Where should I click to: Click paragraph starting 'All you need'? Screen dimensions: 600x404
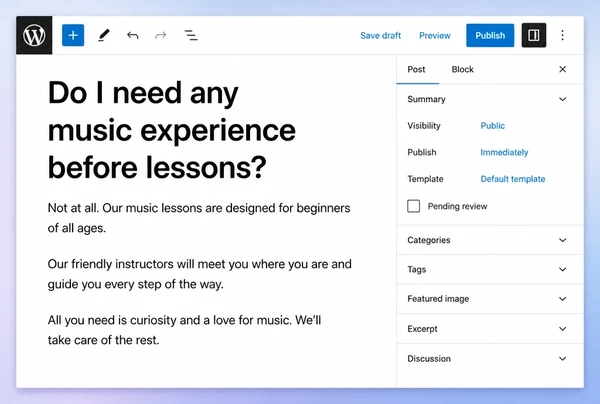(x=184, y=330)
